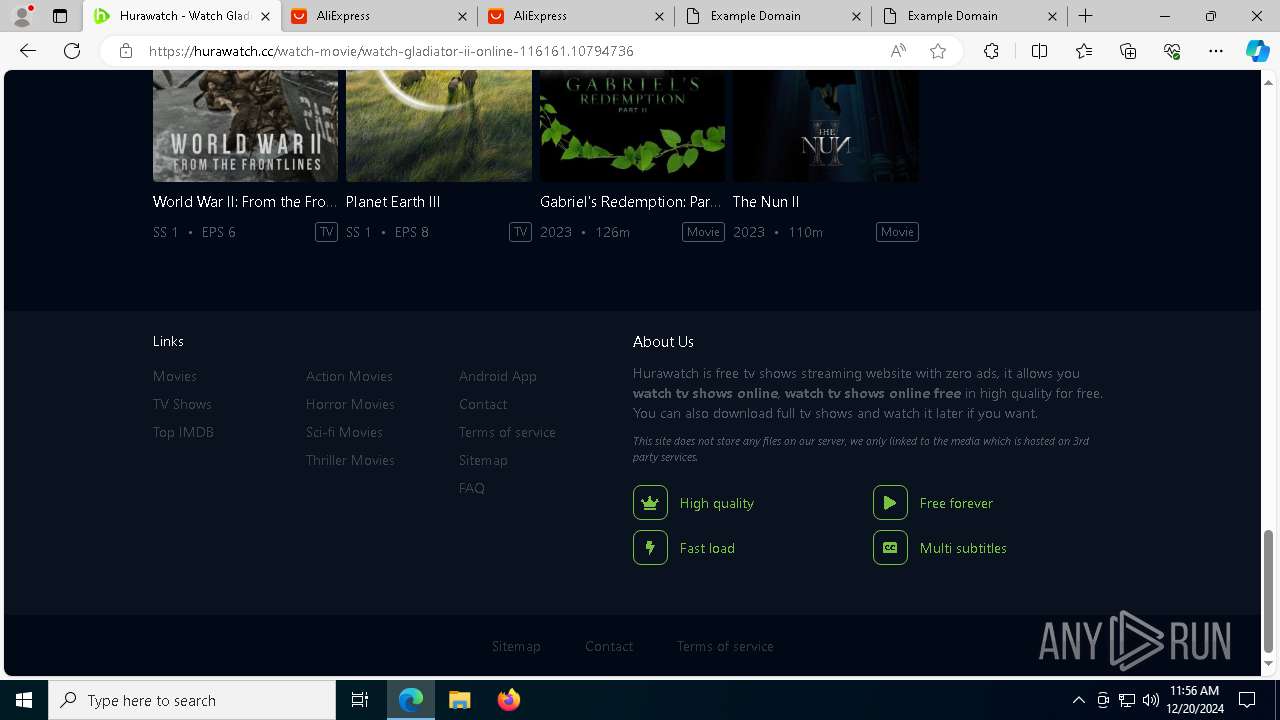Image resolution: width=1280 pixels, height=720 pixels.
Task: Open Browser essentials heart icon
Action: point(1172,51)
